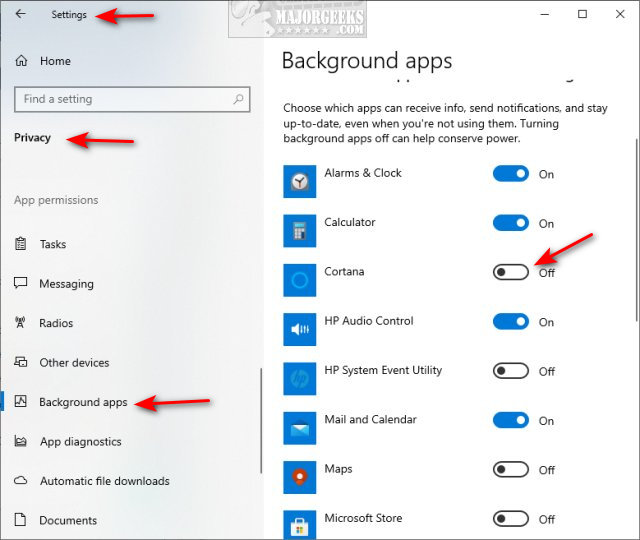The width and height of the screenshot is (640, 540).
Task: Click the back arrow in Settings
Action: (x=20, y=14)
